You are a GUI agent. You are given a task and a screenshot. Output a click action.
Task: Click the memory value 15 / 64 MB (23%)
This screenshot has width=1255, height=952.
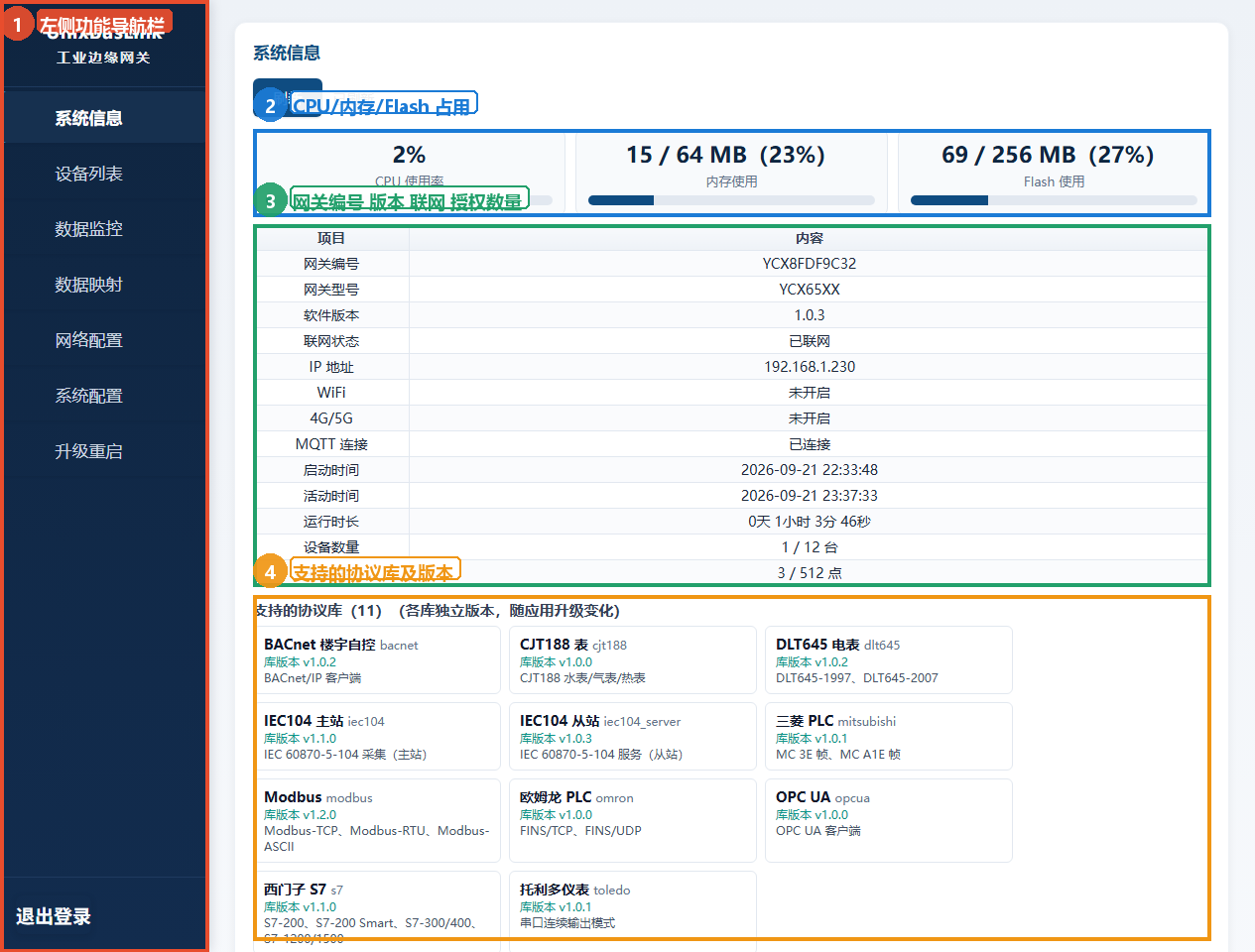pos(725,155)
